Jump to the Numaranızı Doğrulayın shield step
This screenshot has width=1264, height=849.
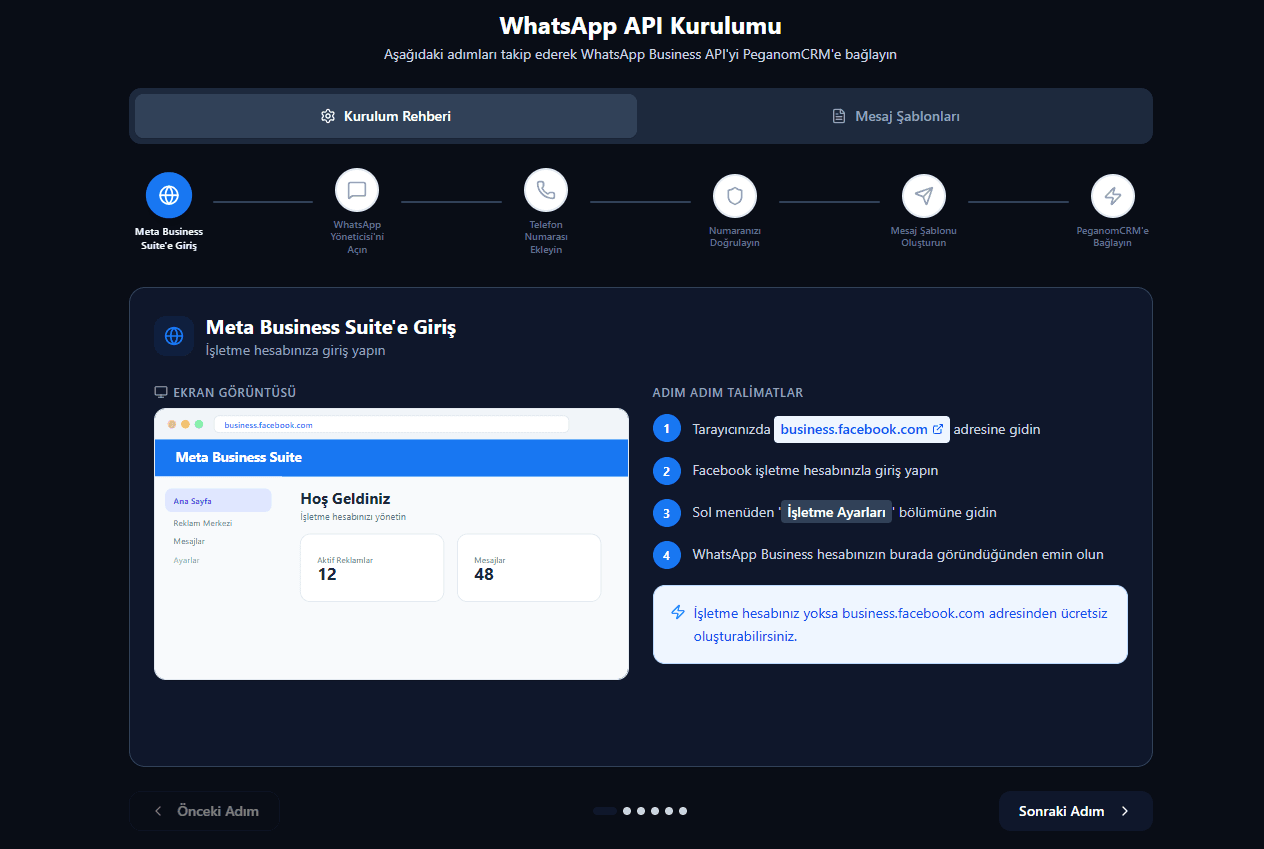point(735,196)
